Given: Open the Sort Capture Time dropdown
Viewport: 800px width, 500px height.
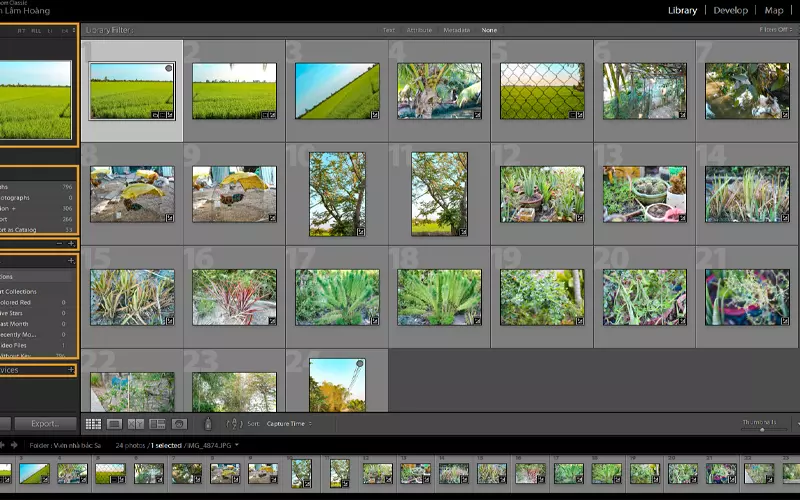Looking at the screenshot, I should tap(289, 423).
